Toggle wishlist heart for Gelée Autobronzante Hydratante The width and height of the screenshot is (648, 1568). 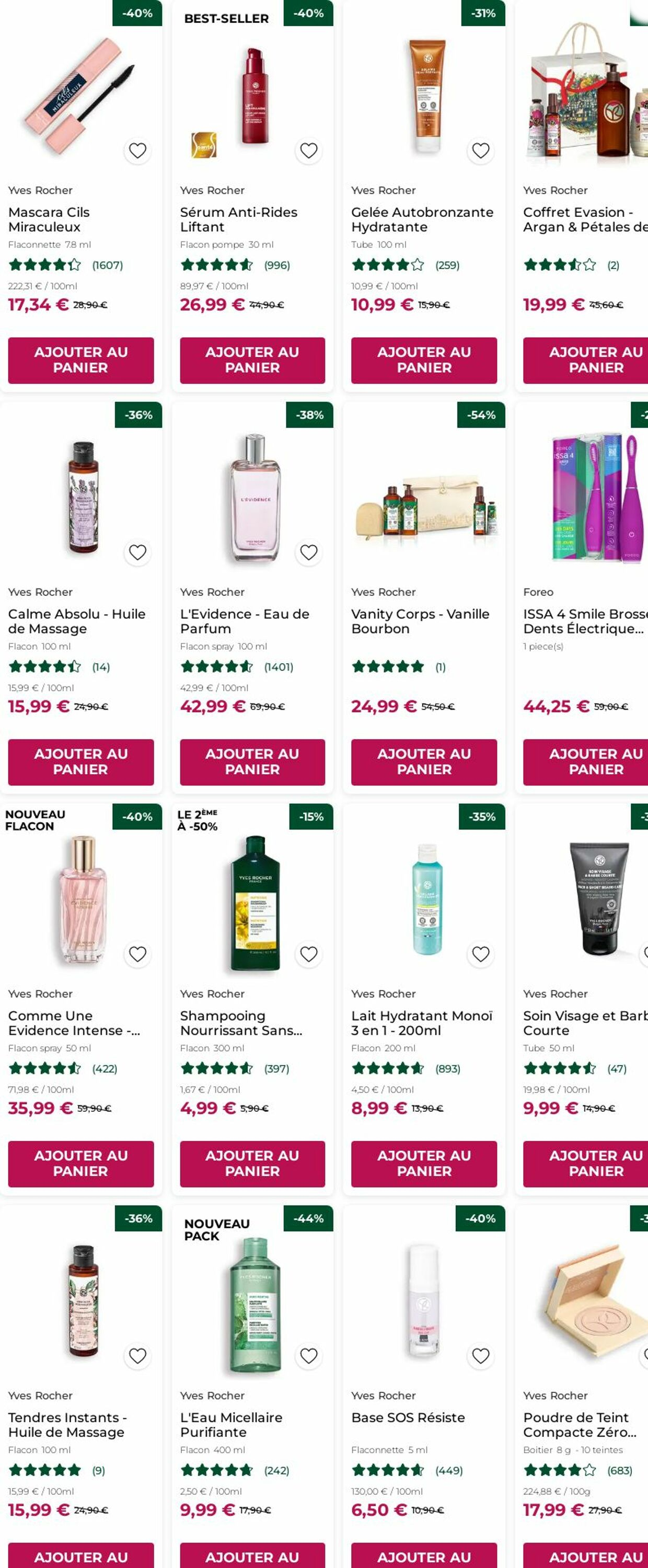click(481, 151)
